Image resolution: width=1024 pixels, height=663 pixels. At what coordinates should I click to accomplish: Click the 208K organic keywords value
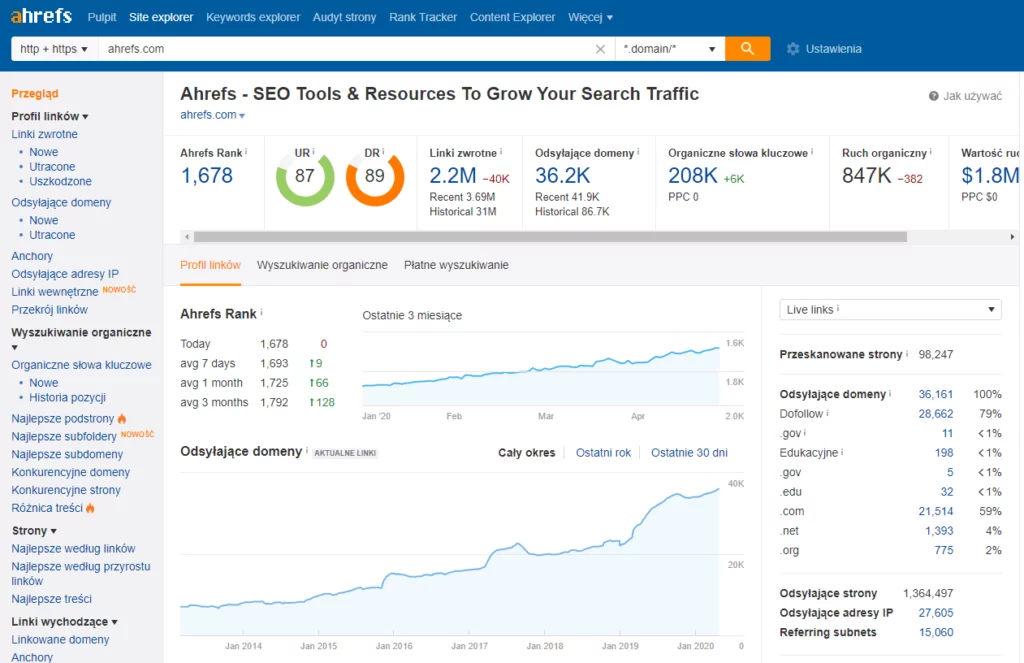tap(693, 176)
